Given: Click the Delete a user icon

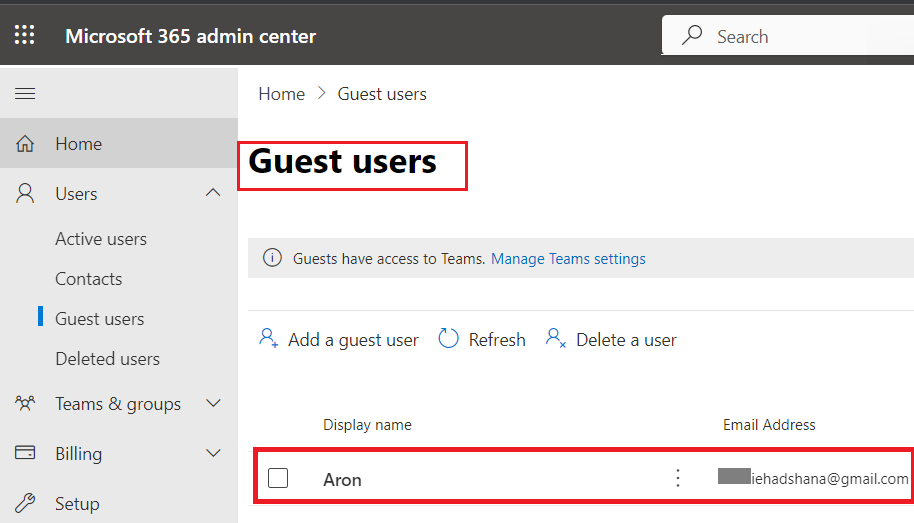Looking at the screenshot, I should [556, 338].
